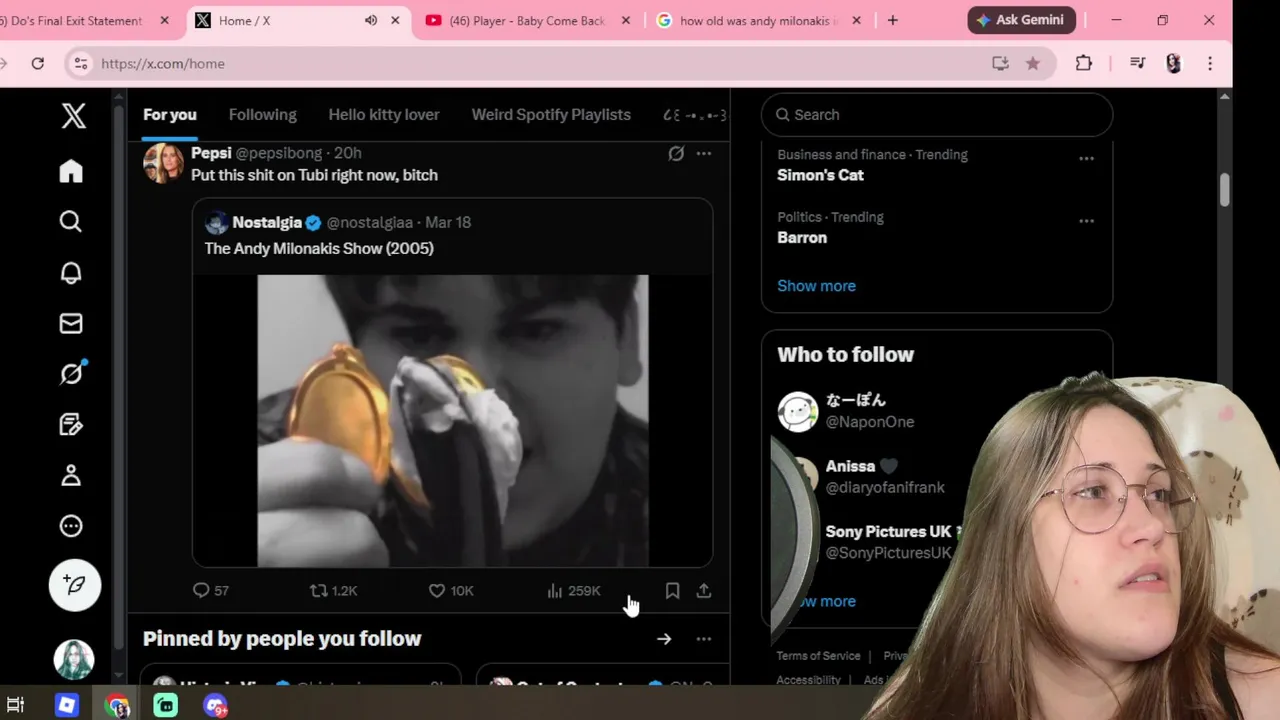Image resolution: width=1280 pixels, height=720 pixels.
Task: Click the address bar URL
Action: (163, 64)
